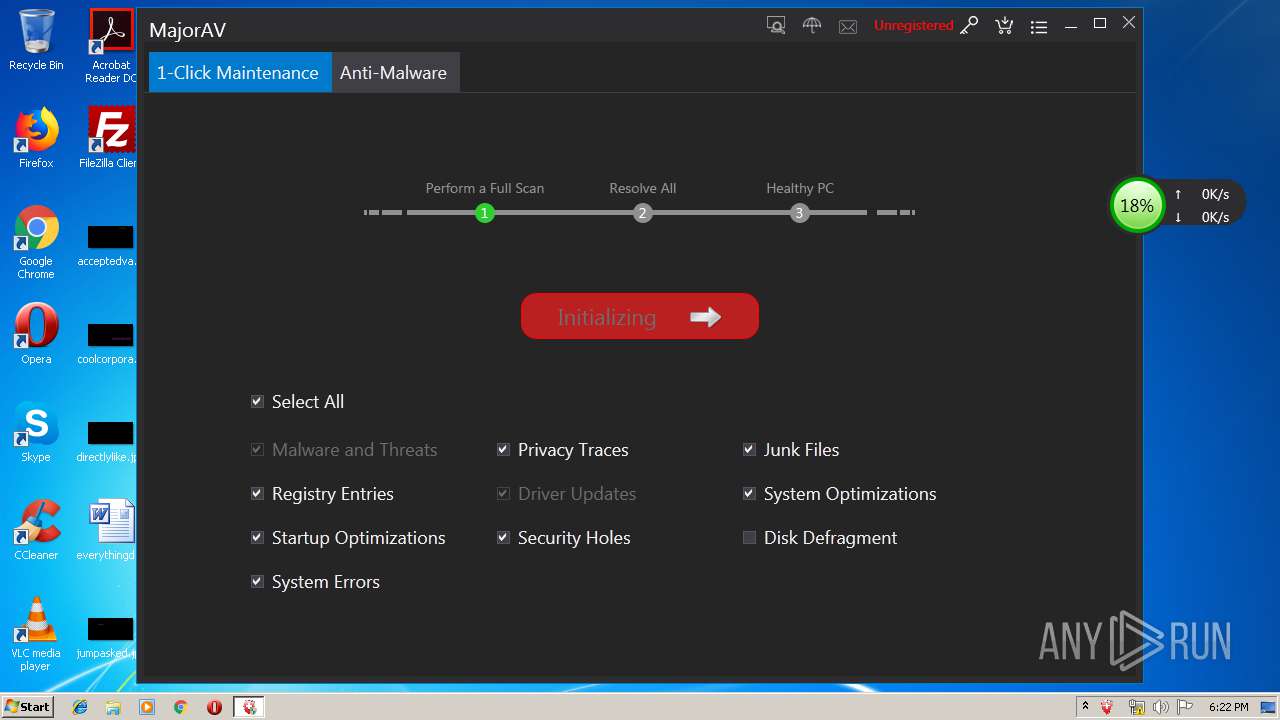Click the key registration icon
Screen dimensions: 1280x720
pos(969,26)
